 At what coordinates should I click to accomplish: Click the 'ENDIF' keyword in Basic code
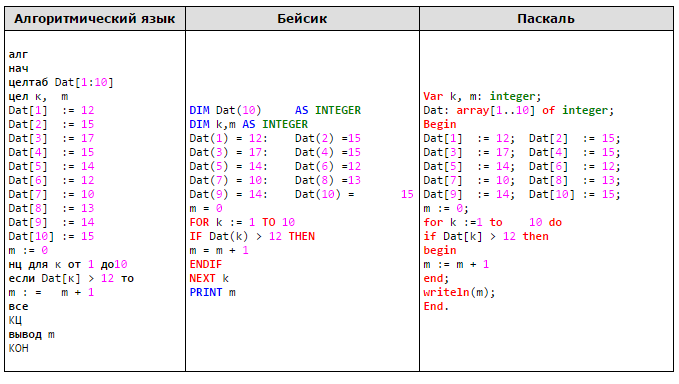click(206, 264)
